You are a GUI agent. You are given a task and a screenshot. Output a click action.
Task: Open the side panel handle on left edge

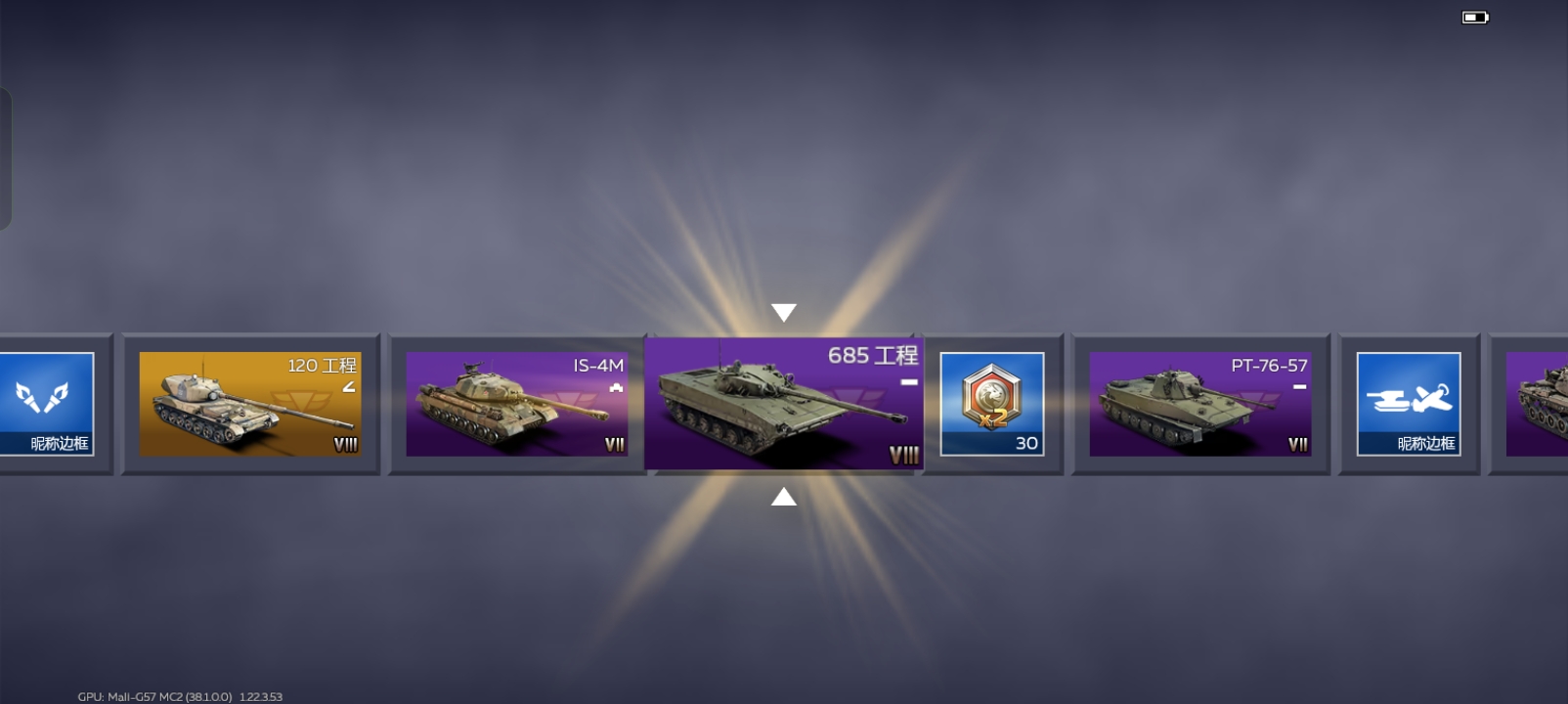(5, 158)
